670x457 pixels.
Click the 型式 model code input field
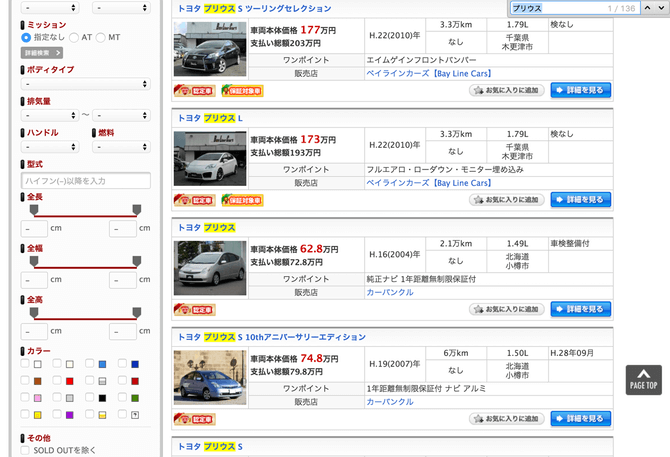click(x=85, y=181)
